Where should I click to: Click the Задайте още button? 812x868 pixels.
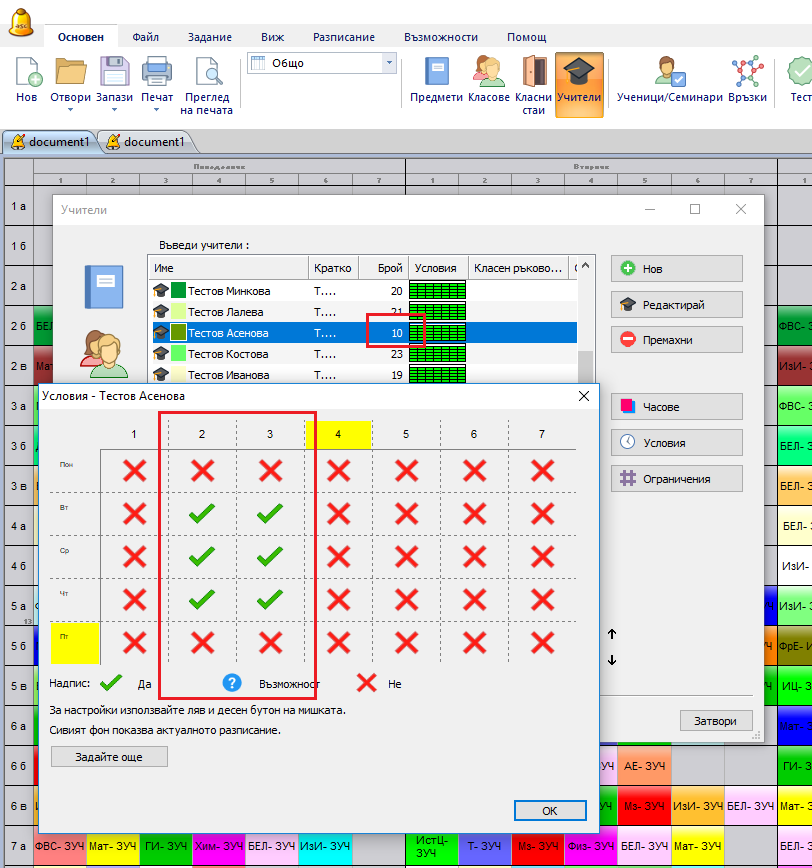tap(109, 757)
